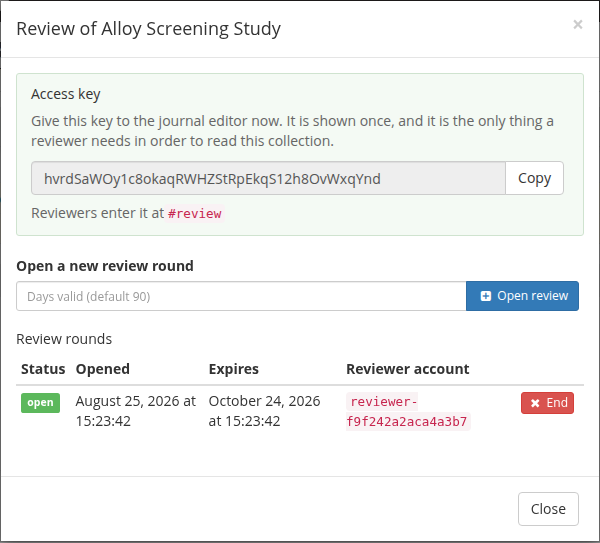Image resolution: width=600 pixels, height=543 pixels.
Task: Click the Reviewer account column header
Action: [408, 369]
